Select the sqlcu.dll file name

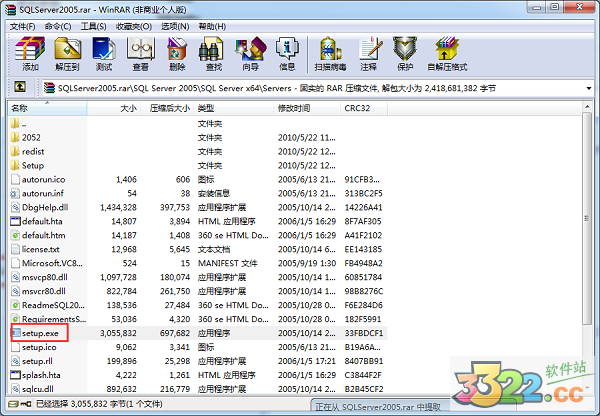(x=38, y=389)
